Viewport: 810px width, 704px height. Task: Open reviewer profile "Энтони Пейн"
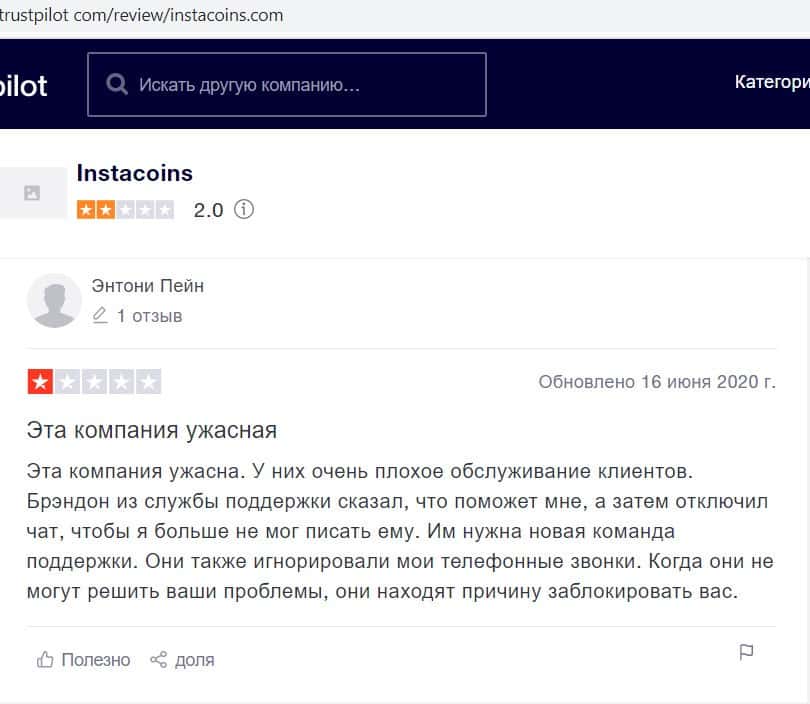[x=148, y=286]
